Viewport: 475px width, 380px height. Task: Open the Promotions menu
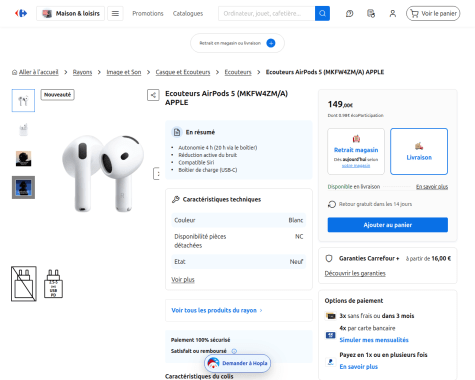(148, 14)
